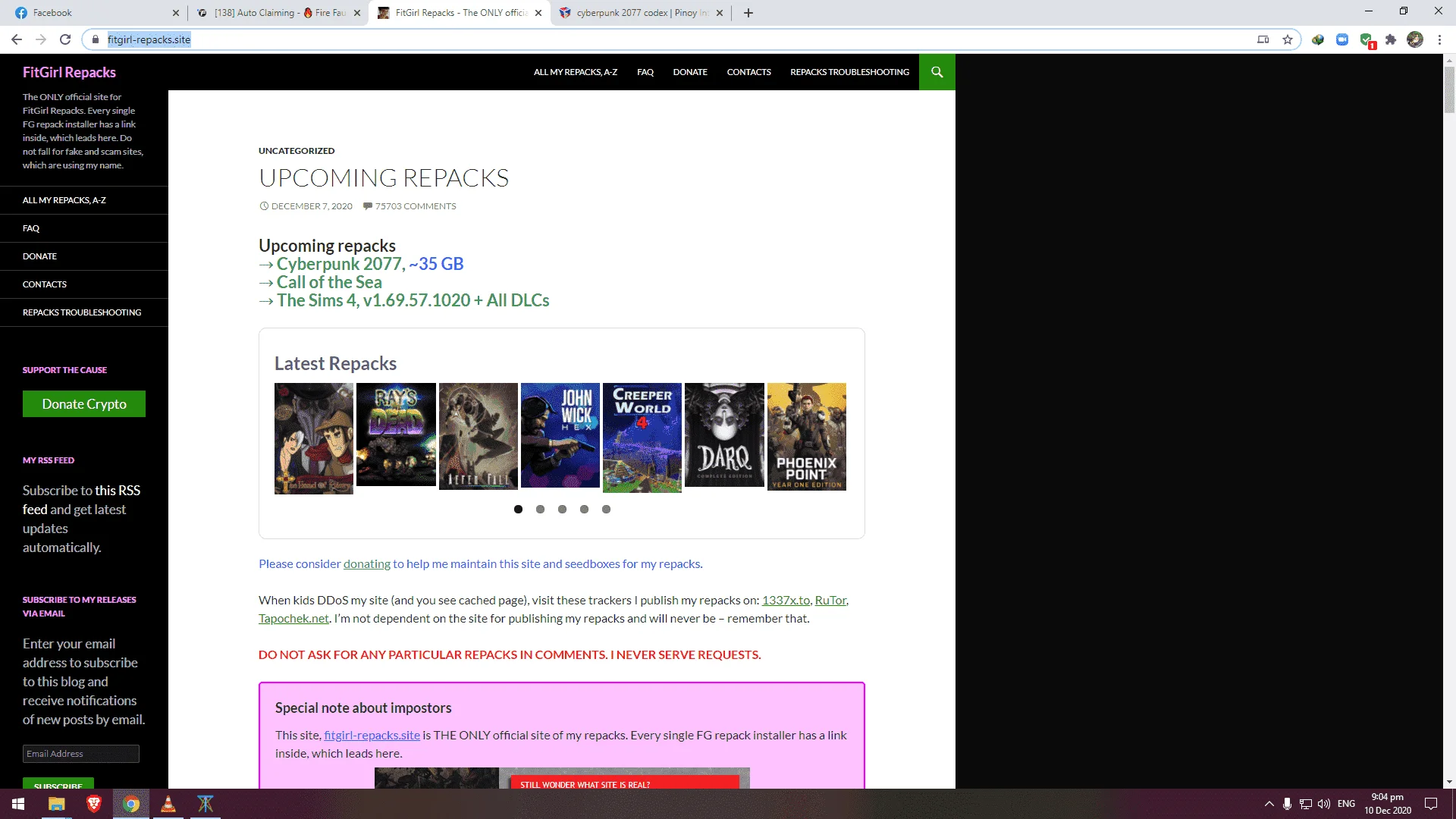Open the Cyberpunk 2077, ~35 GB link

(370, 264)
